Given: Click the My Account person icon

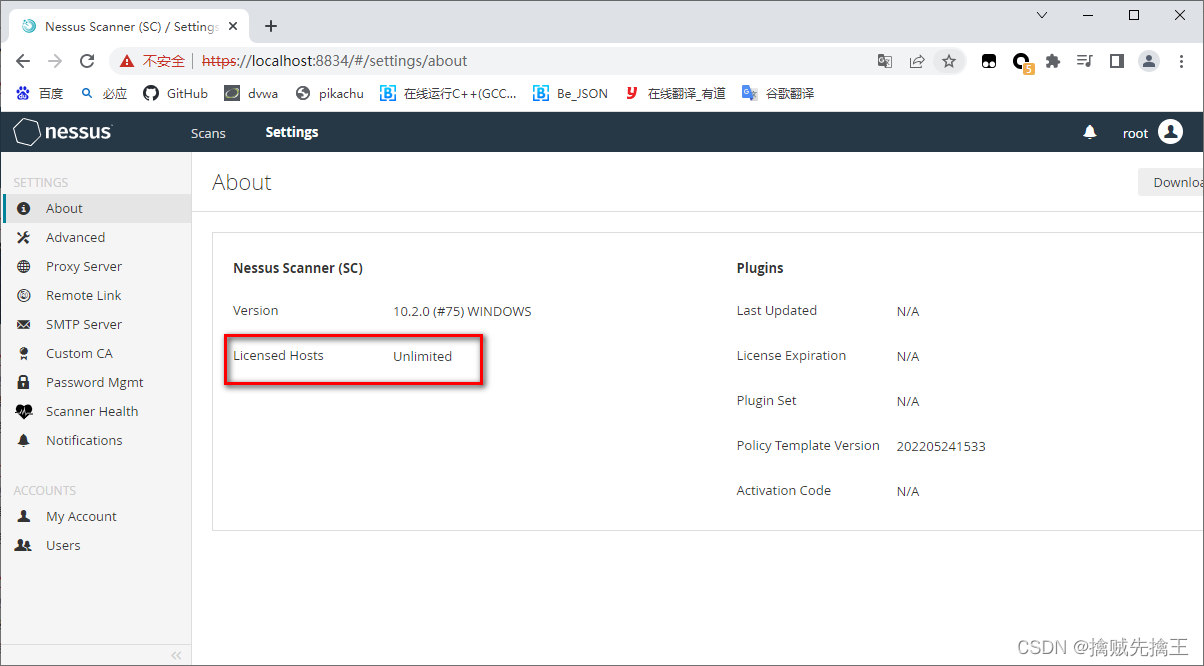Looking at the screenshot, I should [x=24, y=517].
